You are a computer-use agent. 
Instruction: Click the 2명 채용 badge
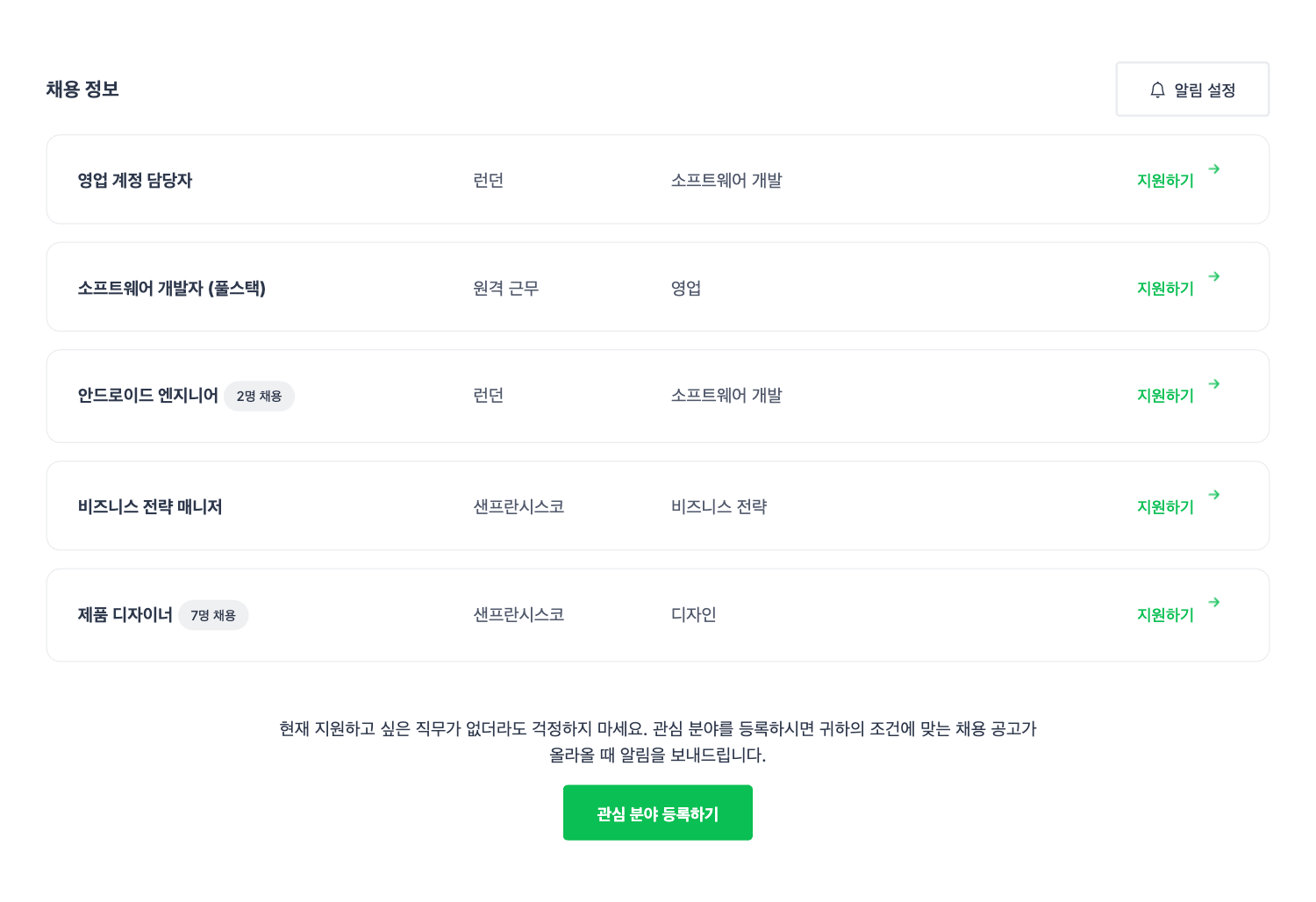(259, 397)
